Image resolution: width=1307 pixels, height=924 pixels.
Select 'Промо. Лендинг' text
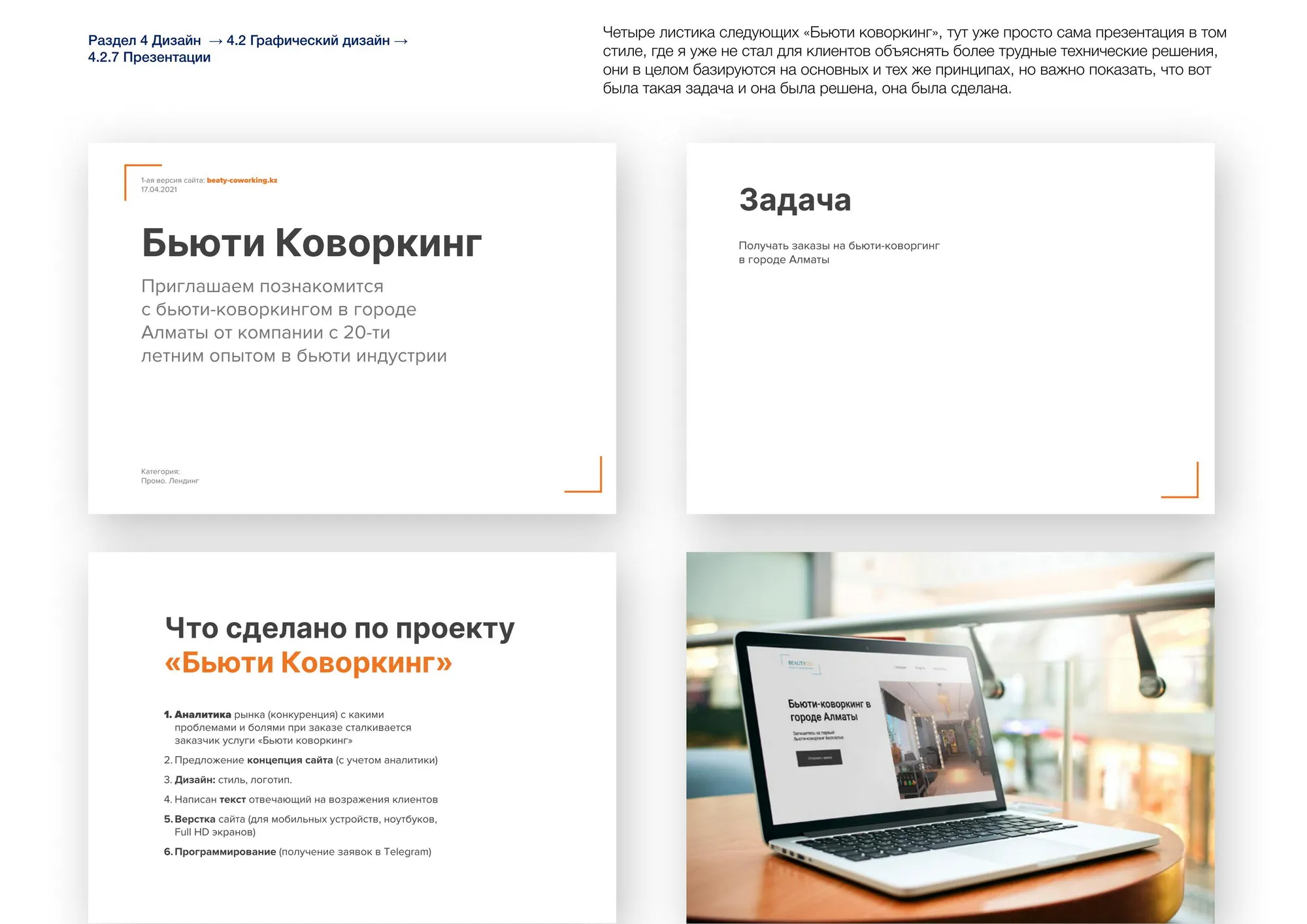pos(170,481)
